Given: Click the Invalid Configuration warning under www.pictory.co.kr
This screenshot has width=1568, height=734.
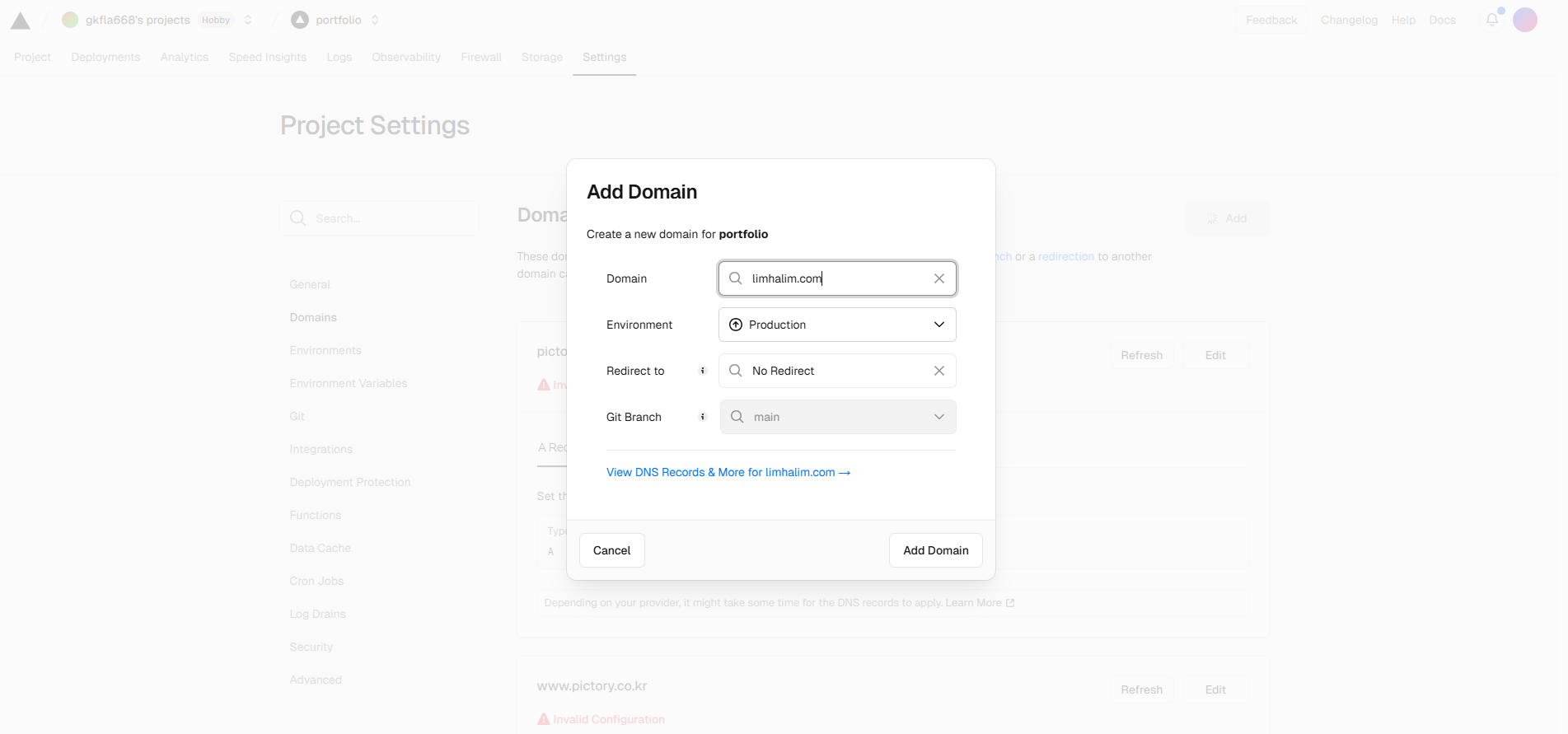Looking at the screenshot, I should tap(601, 719).
